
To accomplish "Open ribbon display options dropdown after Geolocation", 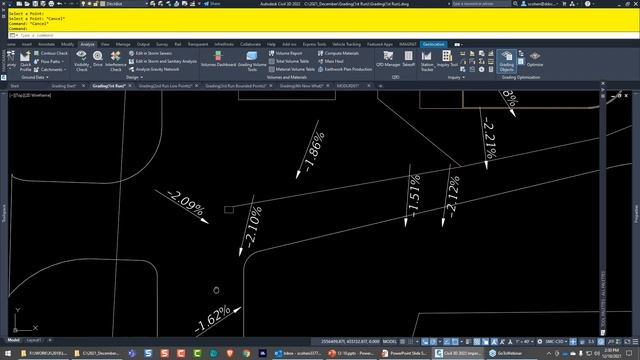I will click(458, 44).
